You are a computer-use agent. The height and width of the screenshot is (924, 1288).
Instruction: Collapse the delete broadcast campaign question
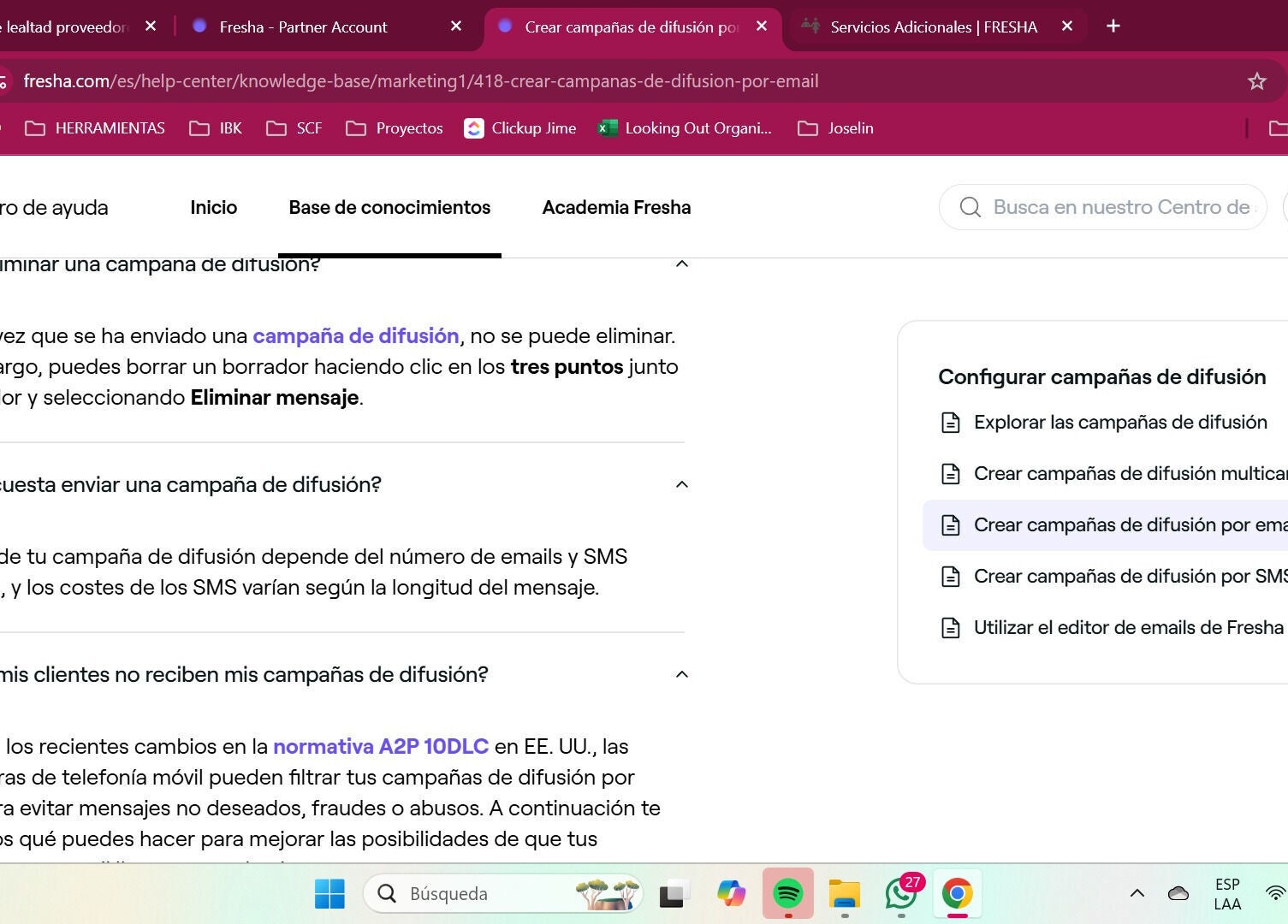[x=681, y=264]
